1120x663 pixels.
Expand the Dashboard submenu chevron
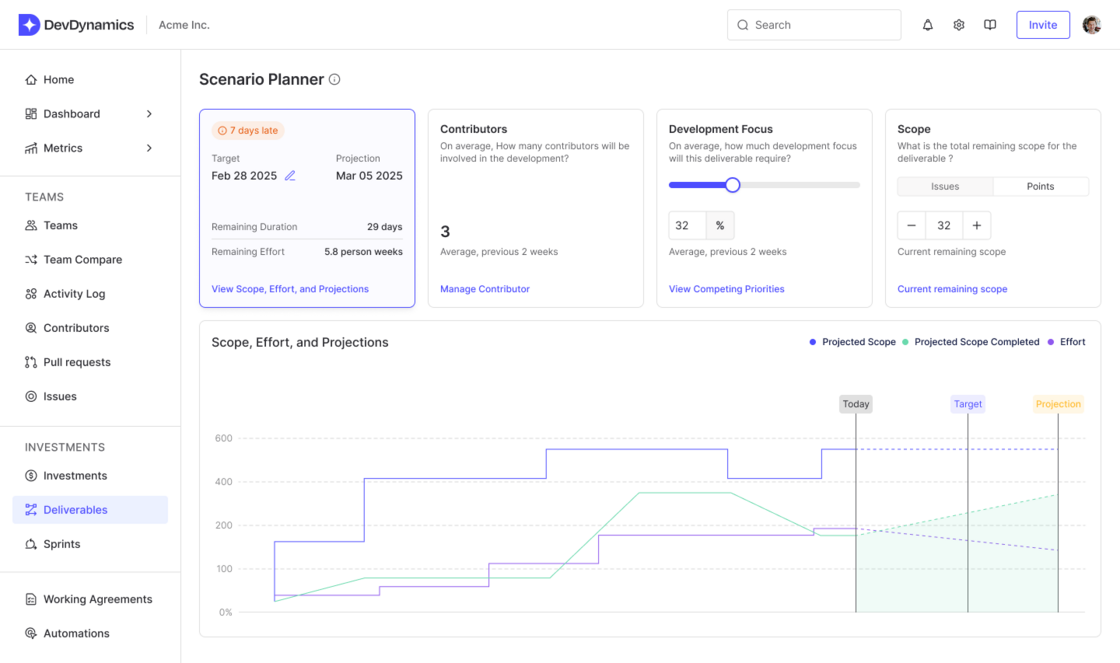pos(149,114)
